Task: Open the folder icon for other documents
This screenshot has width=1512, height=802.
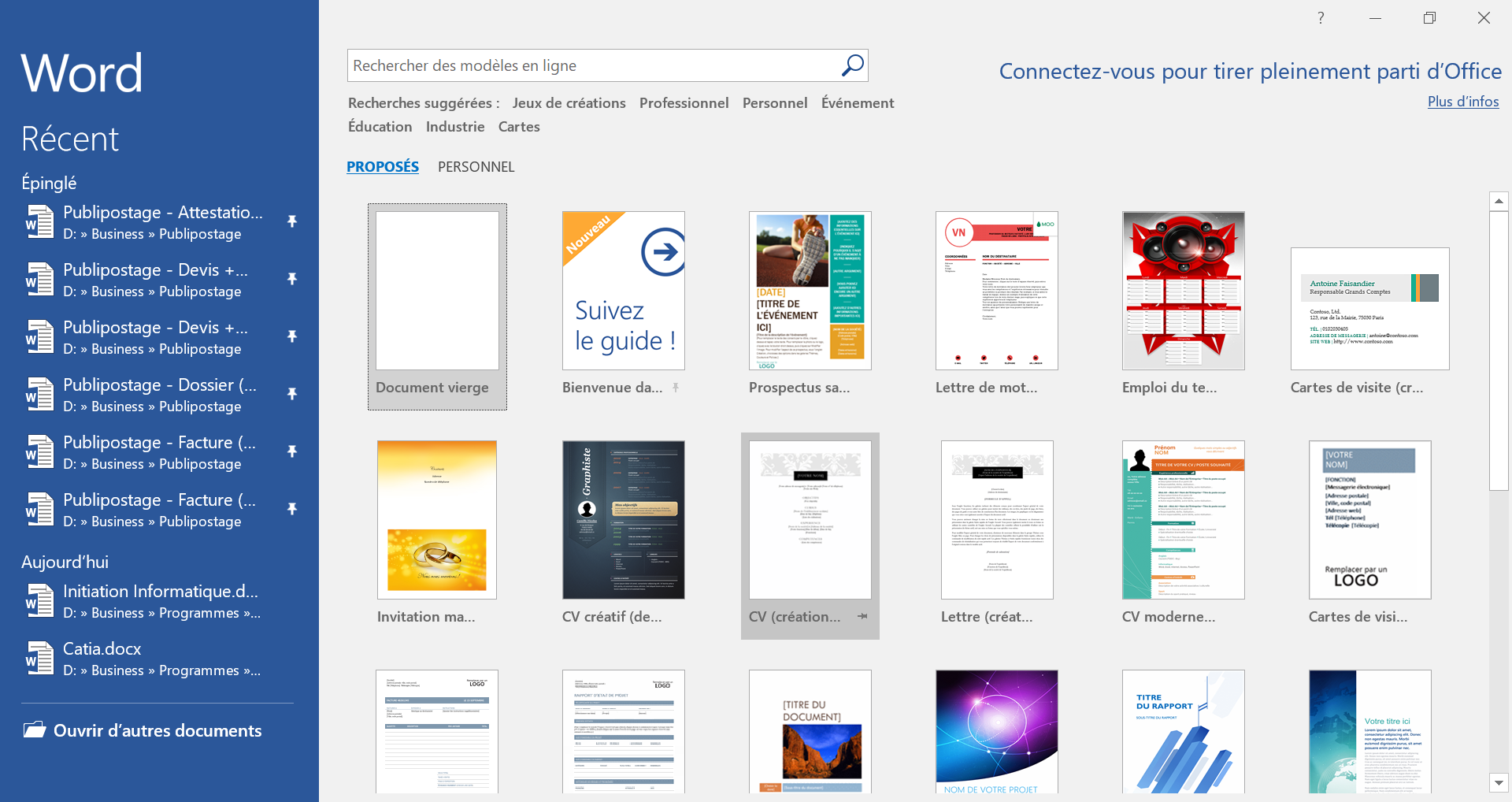Action: [x=35, y=730]
